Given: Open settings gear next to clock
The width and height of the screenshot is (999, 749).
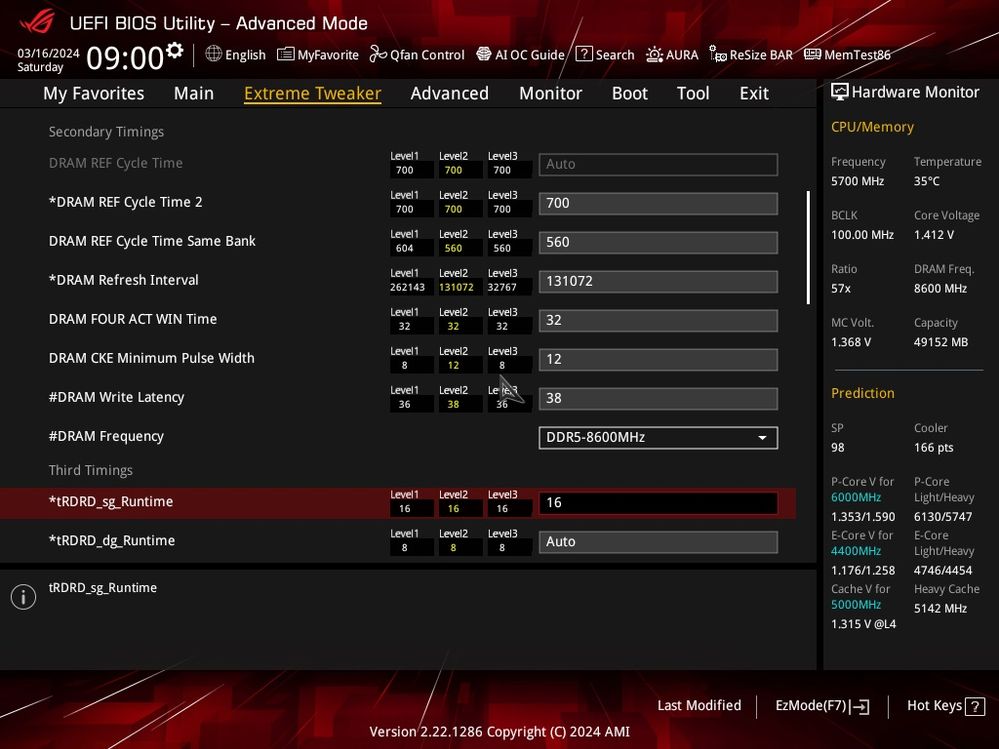Looking at the screenshot, I should coord(175,50).
